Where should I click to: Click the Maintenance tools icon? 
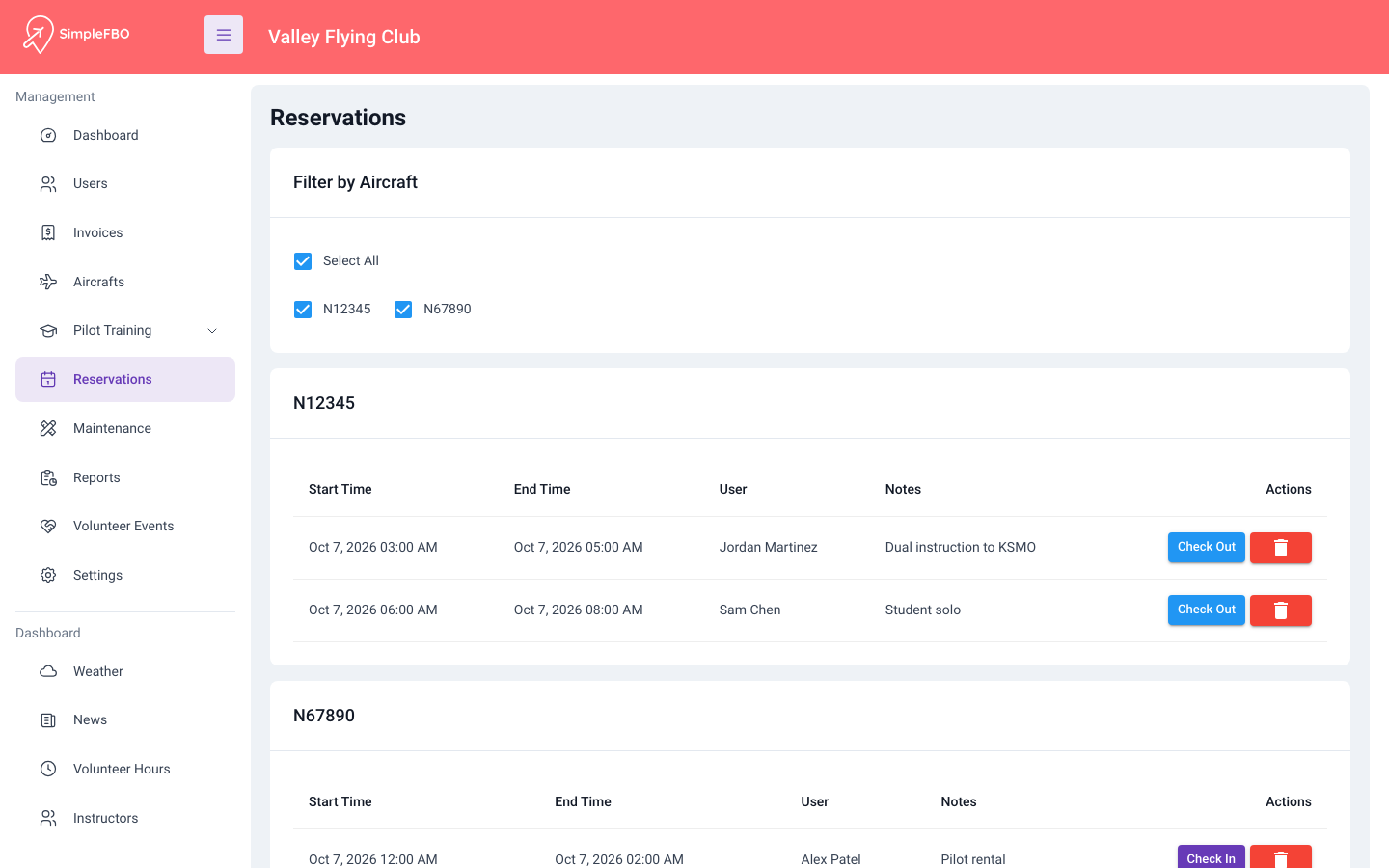point(48,428)
